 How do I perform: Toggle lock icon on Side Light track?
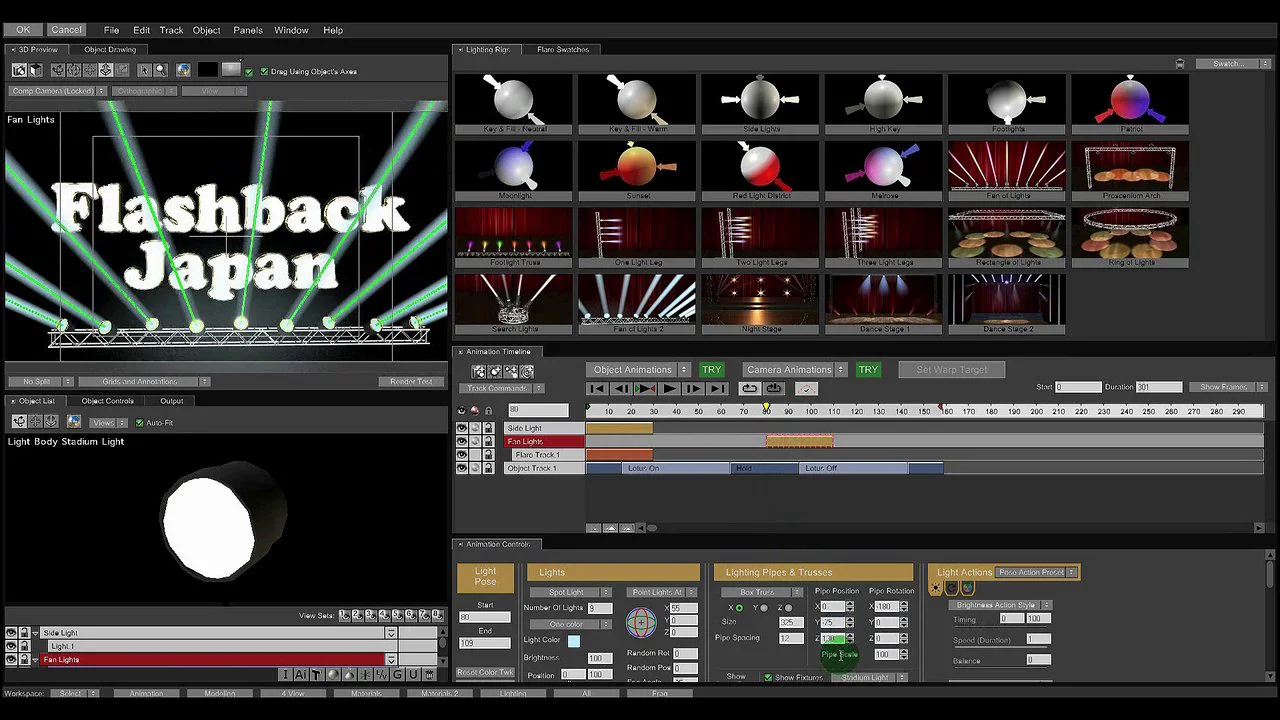click(x=488, y=428)
